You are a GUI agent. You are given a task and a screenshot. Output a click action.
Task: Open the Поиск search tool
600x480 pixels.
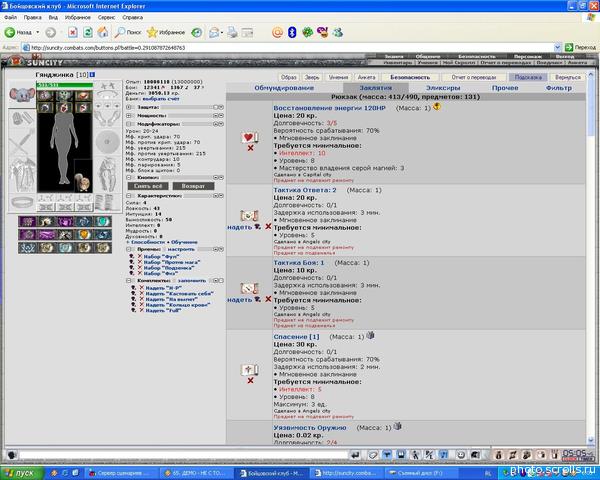coord(128,33)
